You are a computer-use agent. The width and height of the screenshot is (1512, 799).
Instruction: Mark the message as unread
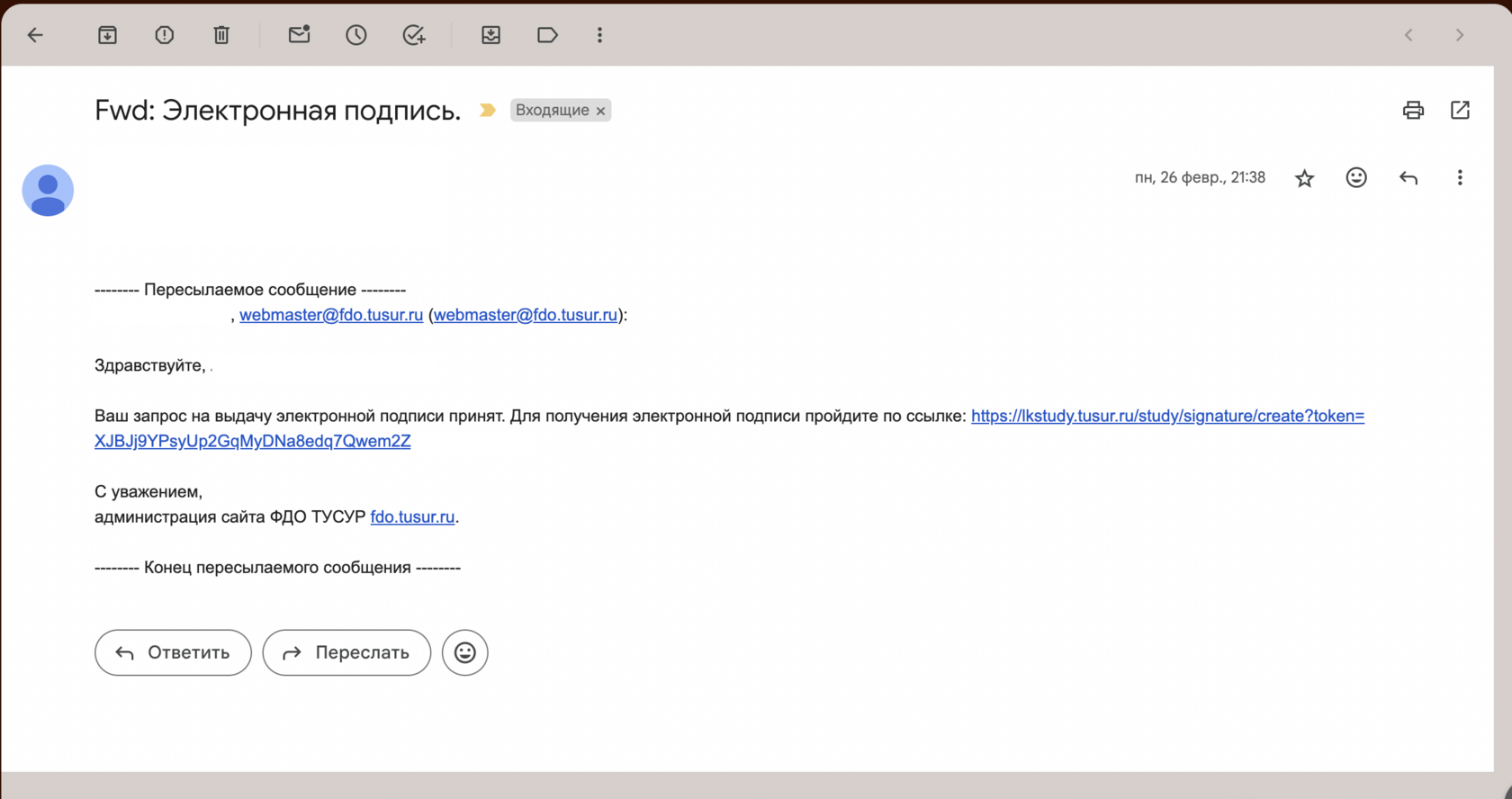pos(299,35)
